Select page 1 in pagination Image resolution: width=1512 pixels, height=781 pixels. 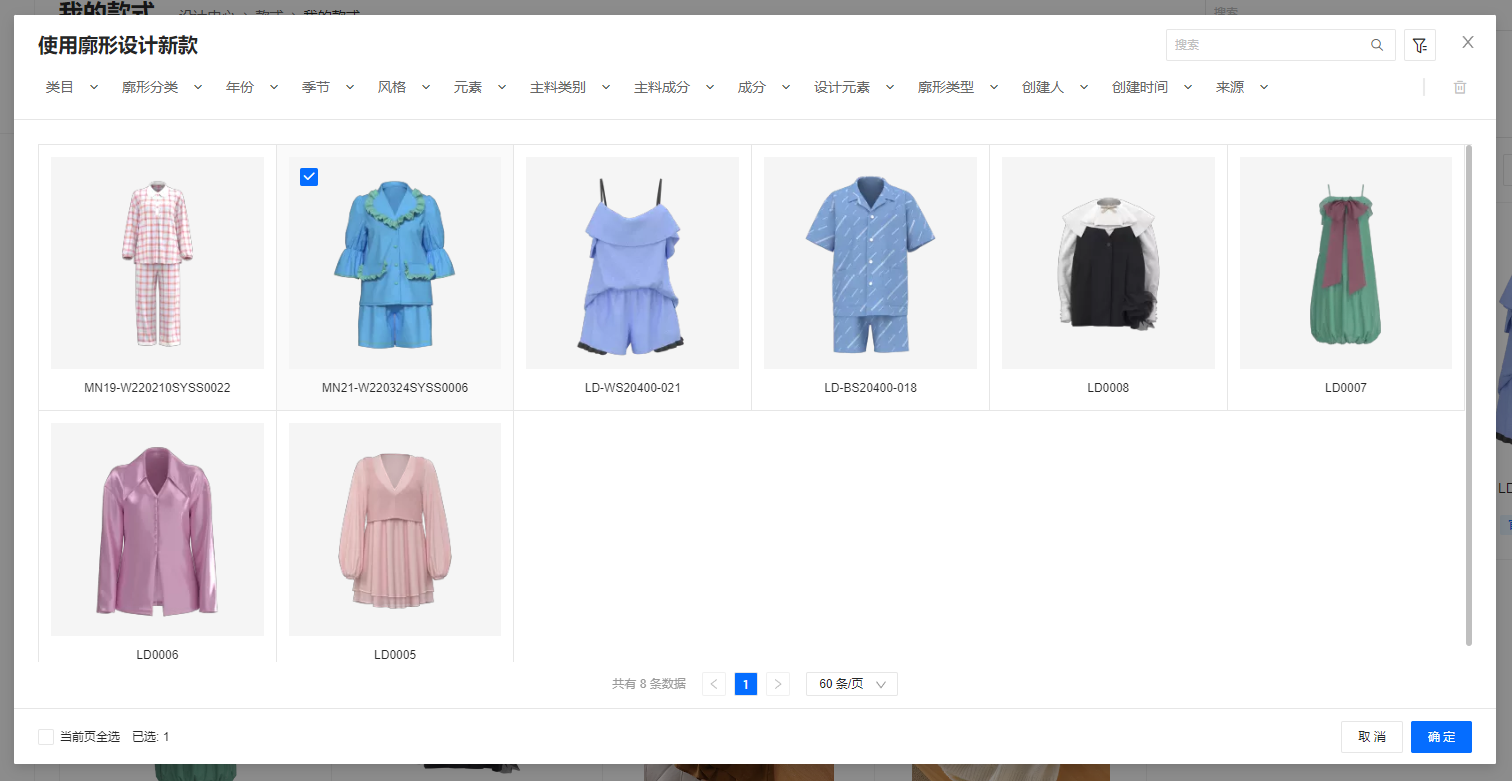pos(745,684)
